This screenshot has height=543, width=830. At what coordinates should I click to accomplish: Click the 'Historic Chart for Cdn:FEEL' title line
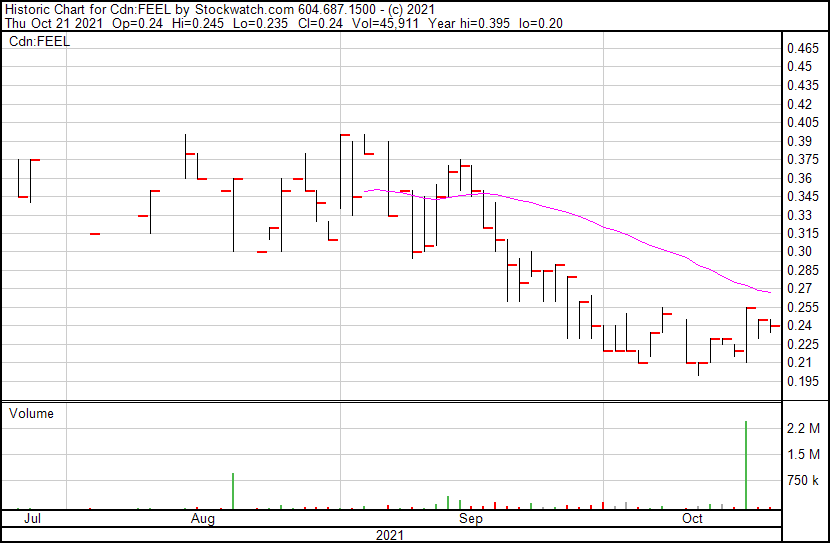219,10
